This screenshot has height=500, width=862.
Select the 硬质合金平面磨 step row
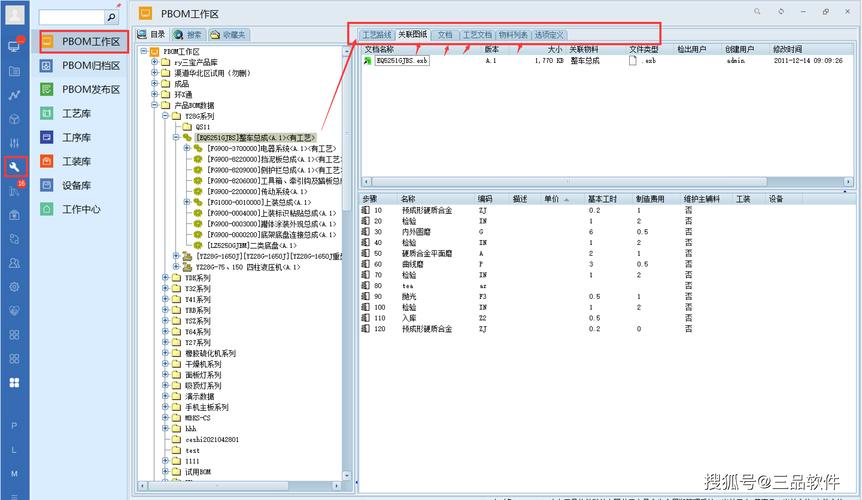pos(605,253)
